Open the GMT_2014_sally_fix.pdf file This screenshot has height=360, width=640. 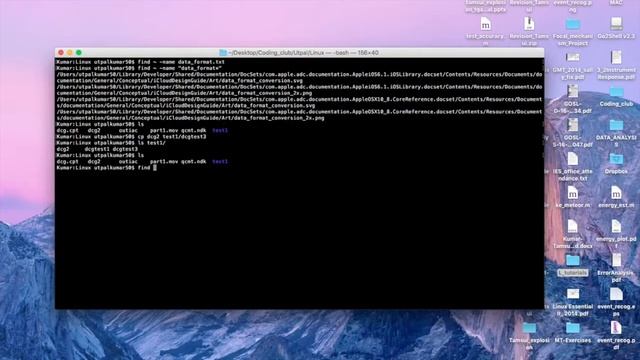(x=573, y=58)
